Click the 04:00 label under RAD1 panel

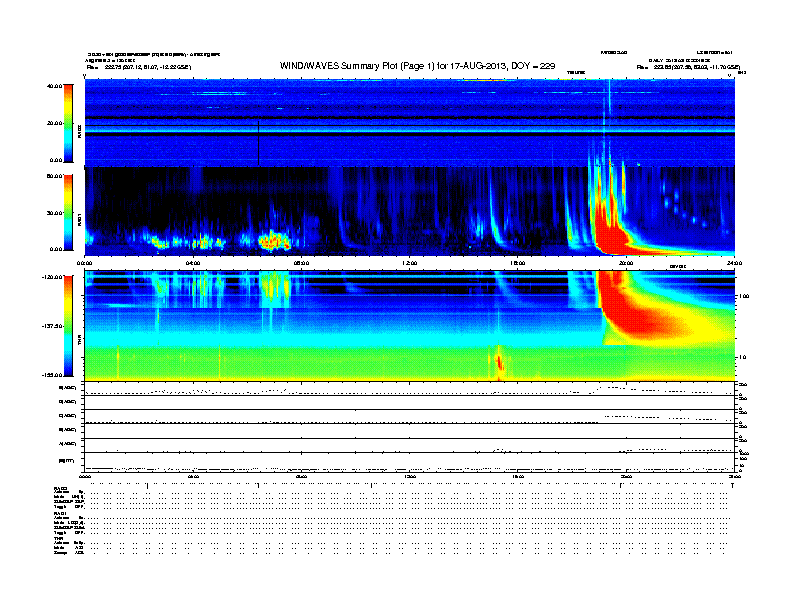tap(193, 263)
